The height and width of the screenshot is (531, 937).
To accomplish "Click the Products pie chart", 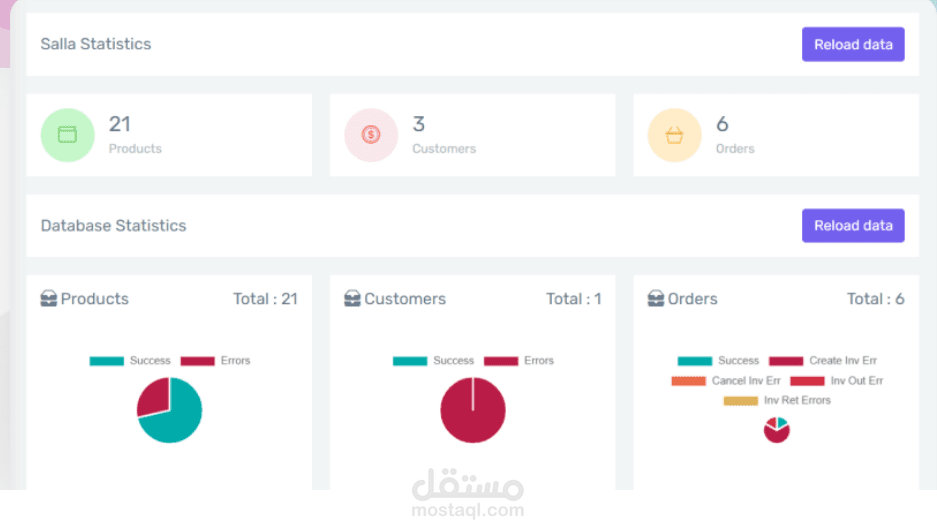I will [170, 410].
